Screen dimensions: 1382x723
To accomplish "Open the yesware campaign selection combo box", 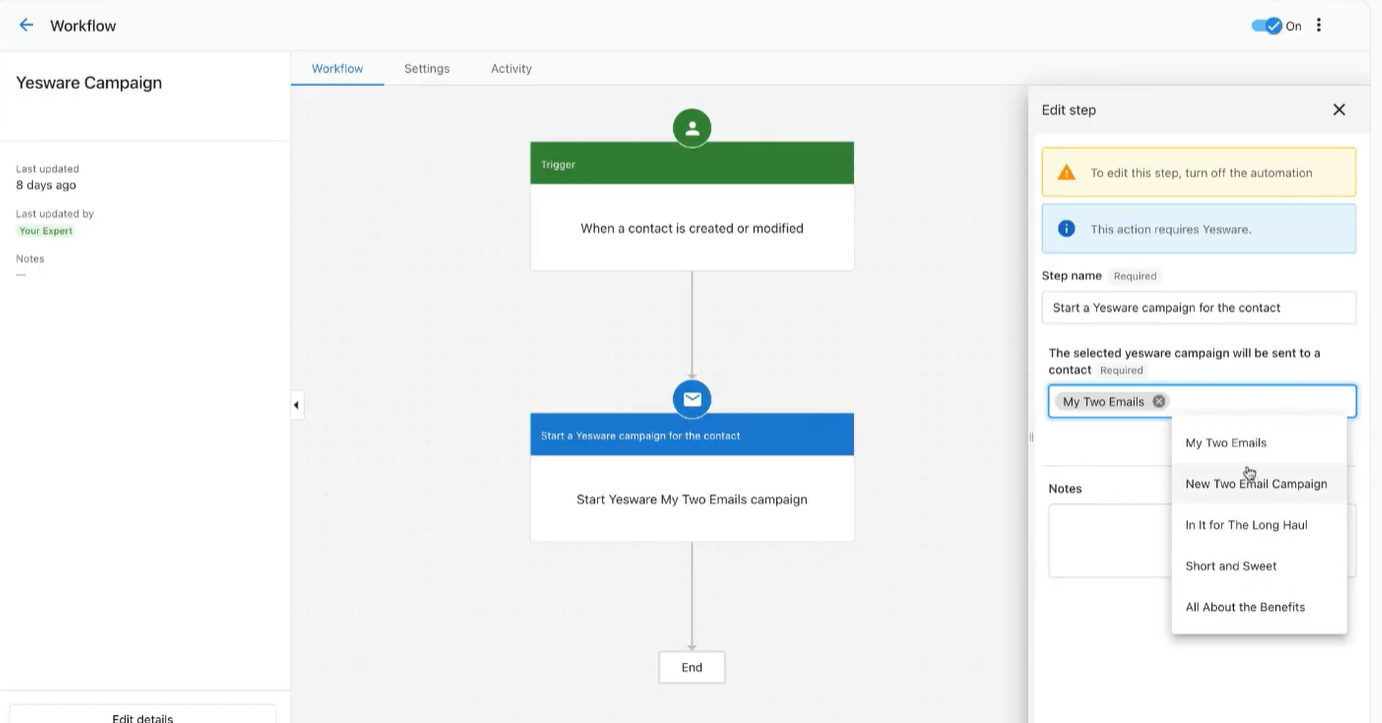I will [1202, 401].
